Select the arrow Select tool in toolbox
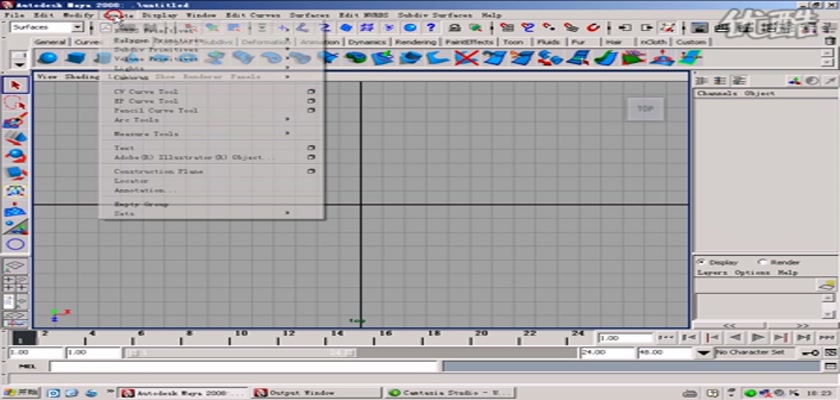840x400 pixels. pyautogui.click(x=15, y=86)
